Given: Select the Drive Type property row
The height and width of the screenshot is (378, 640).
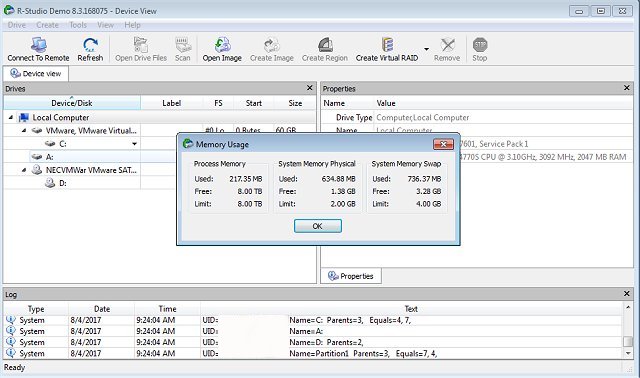Looking at the screenshot, I should [477, 118].
